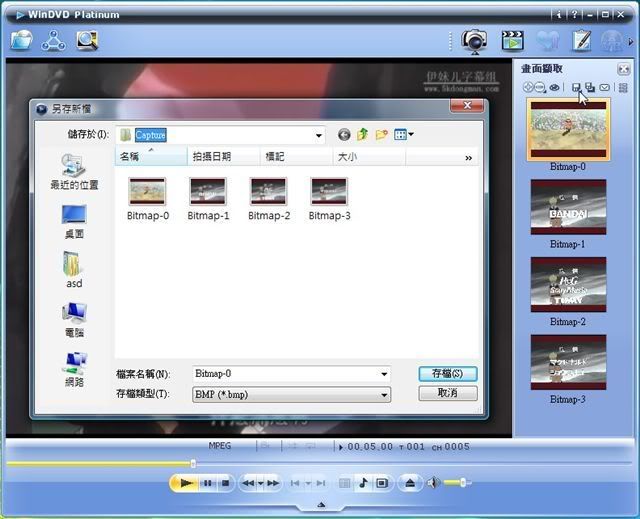Image resolution: width=640 pixels, height=519 pixels.
Task: Click the save floppy disk icon
Action: pos(576,87)
